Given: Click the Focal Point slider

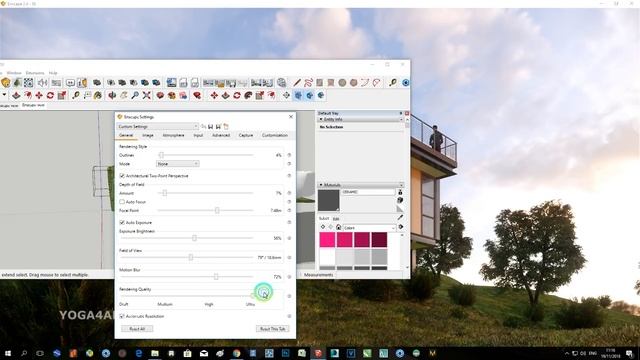Looking at the screenshot, I should coord(205,211).
